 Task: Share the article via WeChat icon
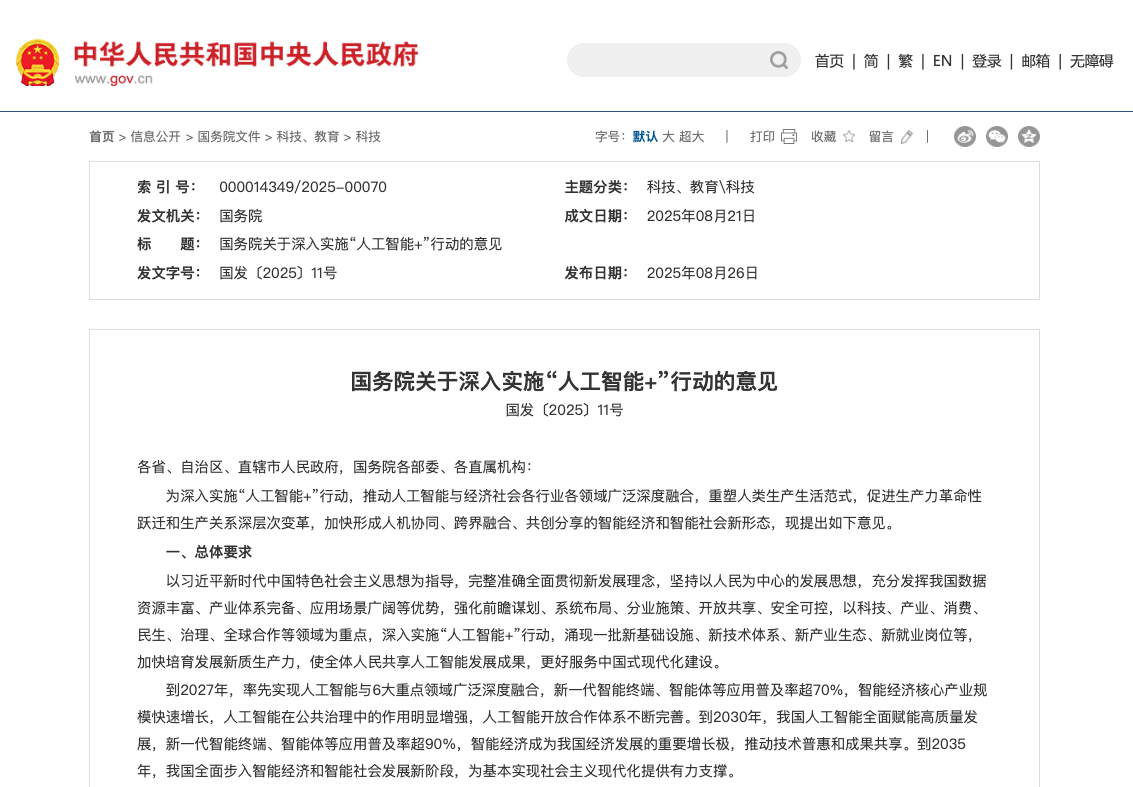997,137
